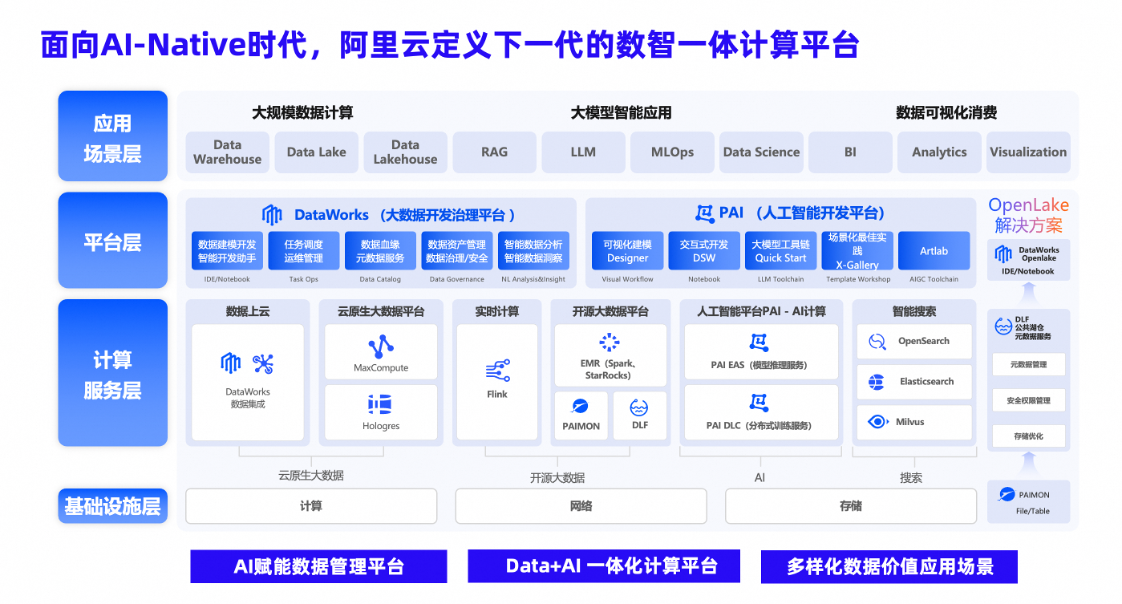This screenshot has height=604, width=1122.
Task: Click the LLM box
Action: pyautogui.click(x=583, y=152)
